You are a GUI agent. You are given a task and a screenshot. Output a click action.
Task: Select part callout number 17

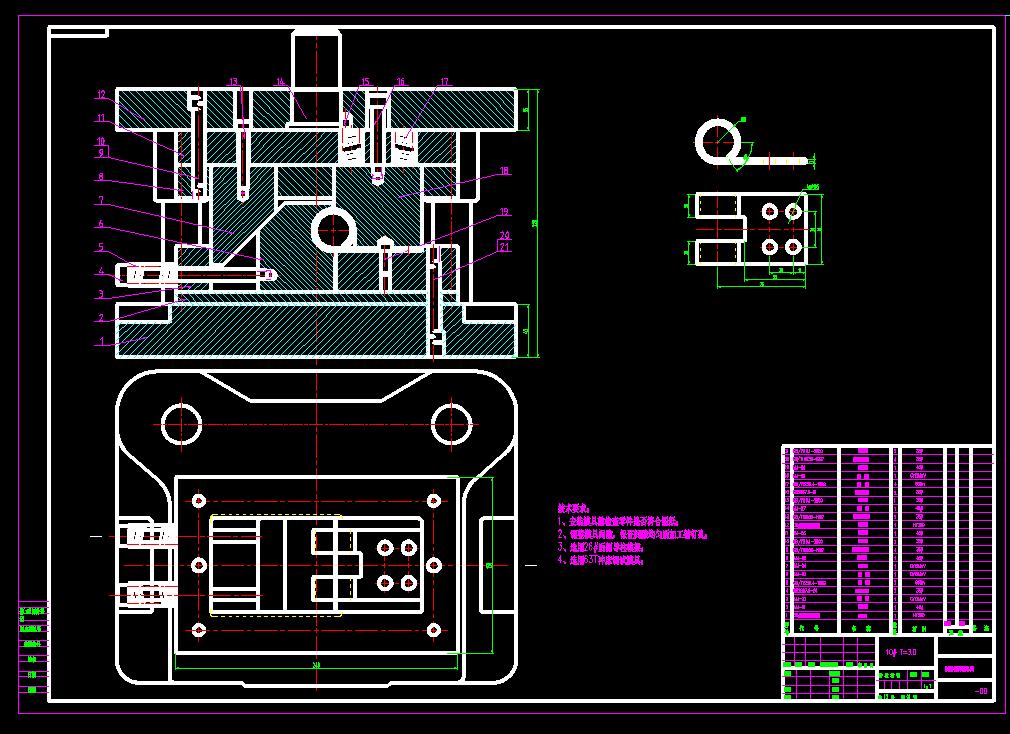click(x=444, y=82)
